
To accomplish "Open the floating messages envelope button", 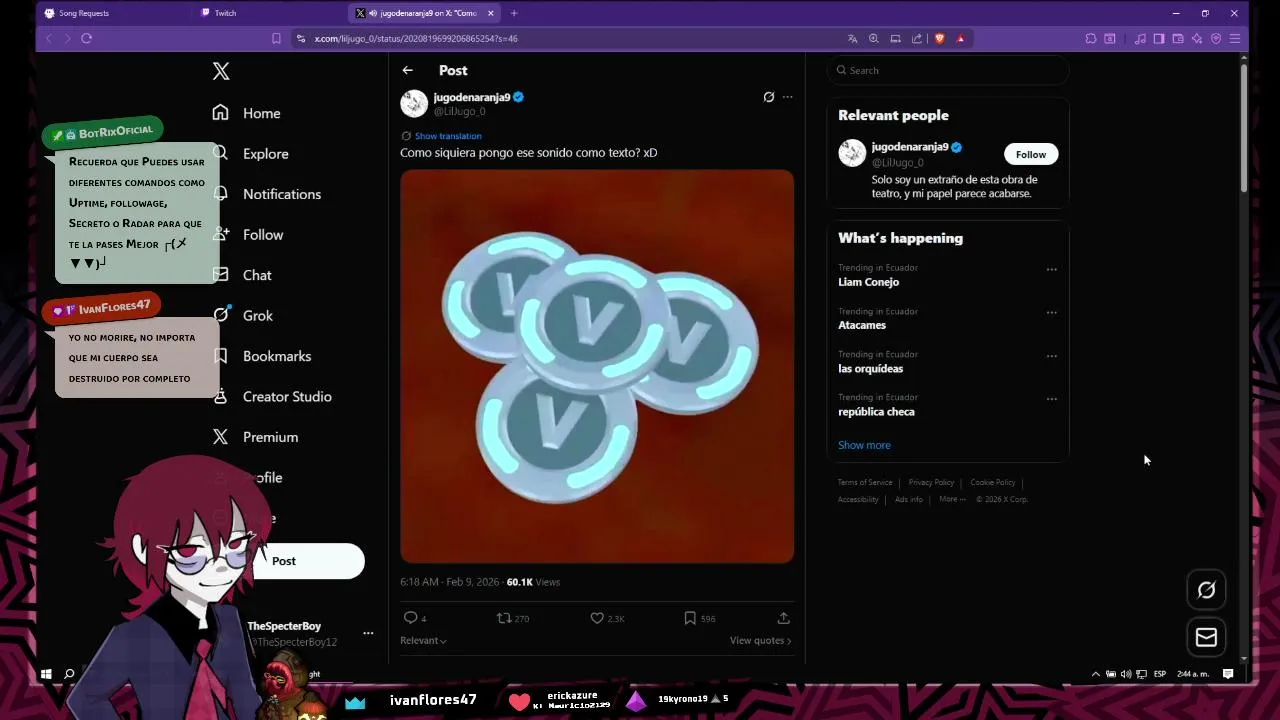I will point(1206,637).
